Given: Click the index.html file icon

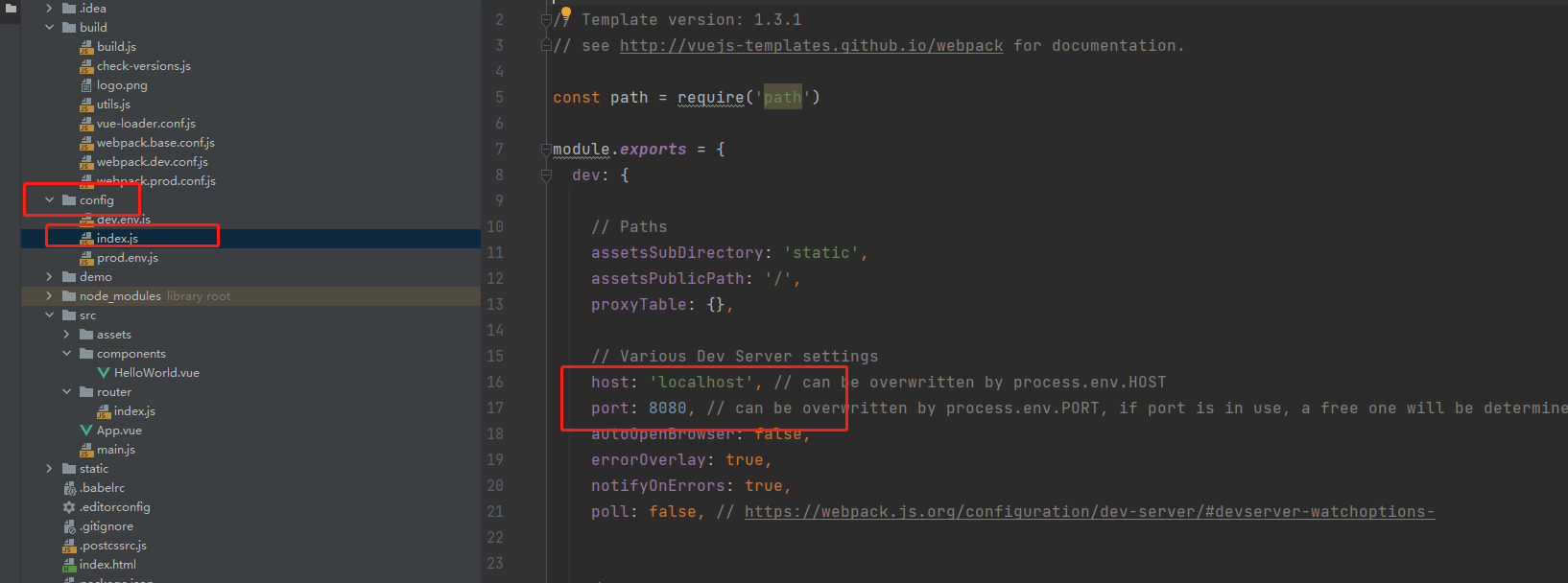Looking at the screenshot, I should (x=69, y=565).
